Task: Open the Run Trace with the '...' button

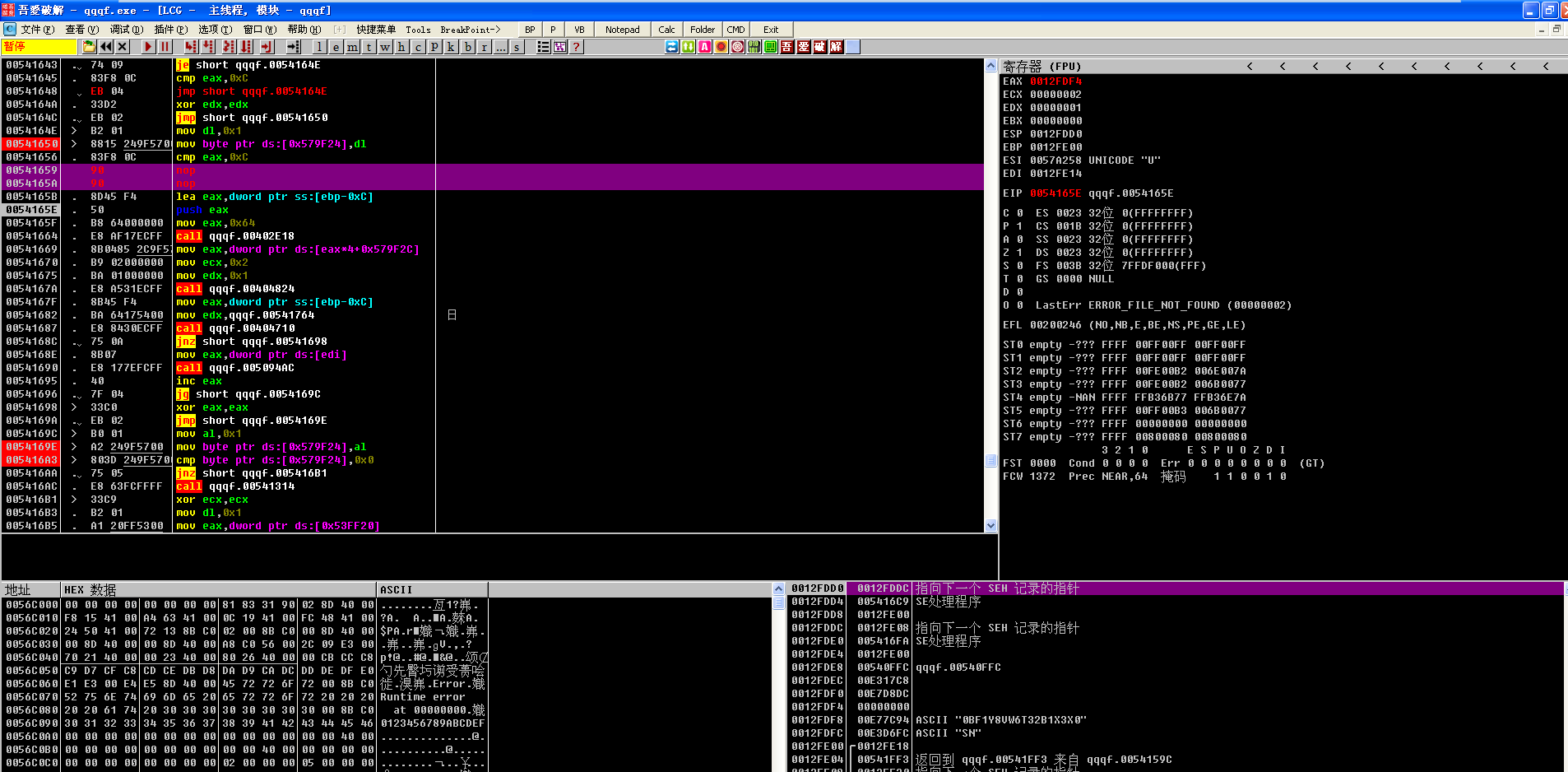Action: click(500, 47)
